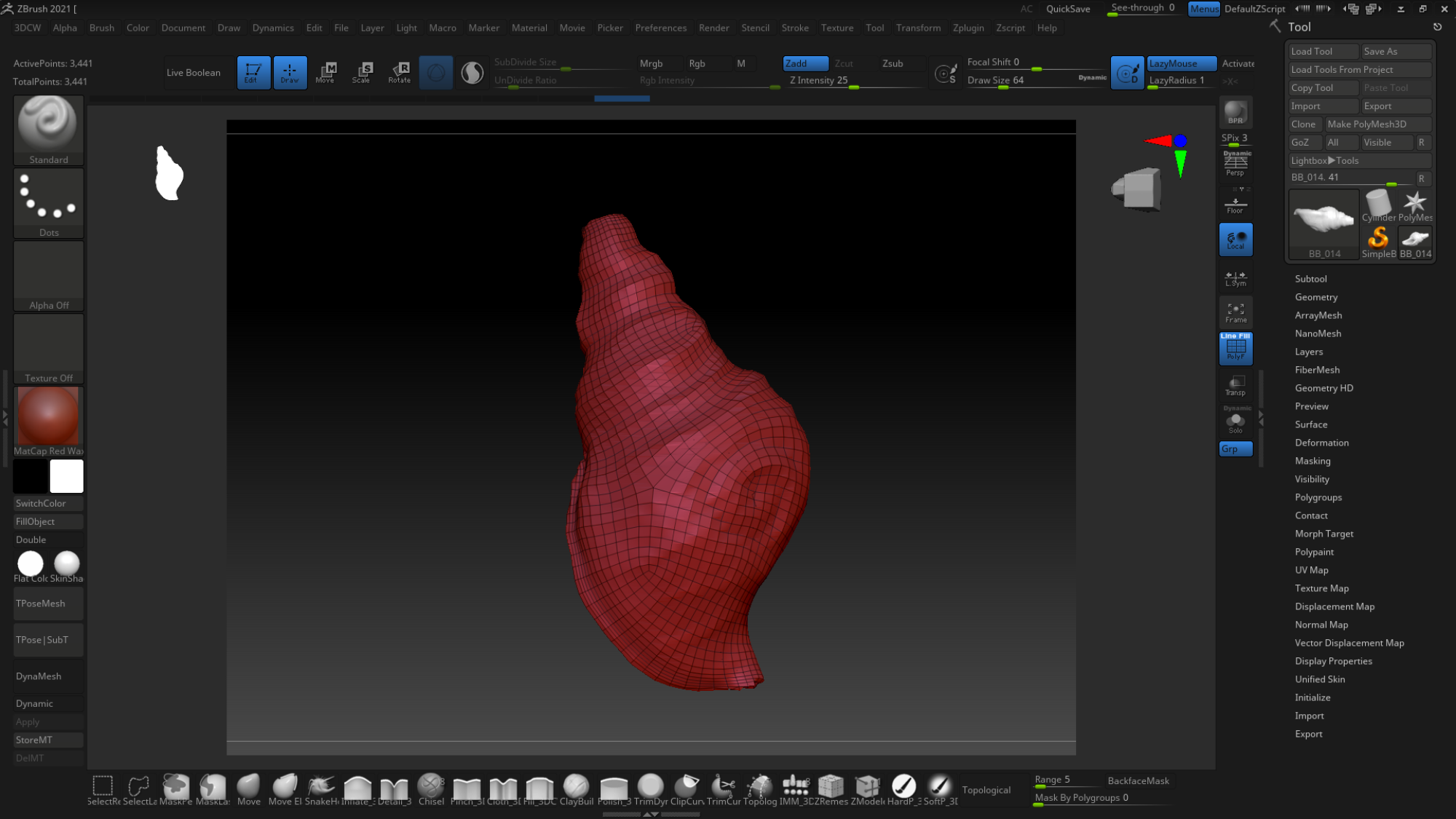This screenshot has width=1456, height=819.
Task: Choose SelectLasso brush in bottom shelf
Action: point(139,790)
